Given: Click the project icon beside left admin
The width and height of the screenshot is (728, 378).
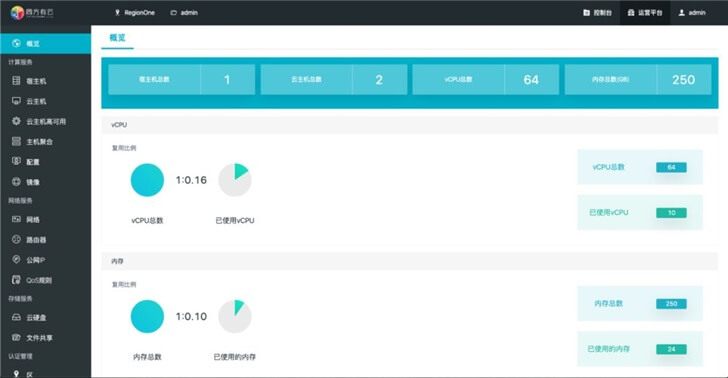Looking at the screenshot, I should [174, 13].
